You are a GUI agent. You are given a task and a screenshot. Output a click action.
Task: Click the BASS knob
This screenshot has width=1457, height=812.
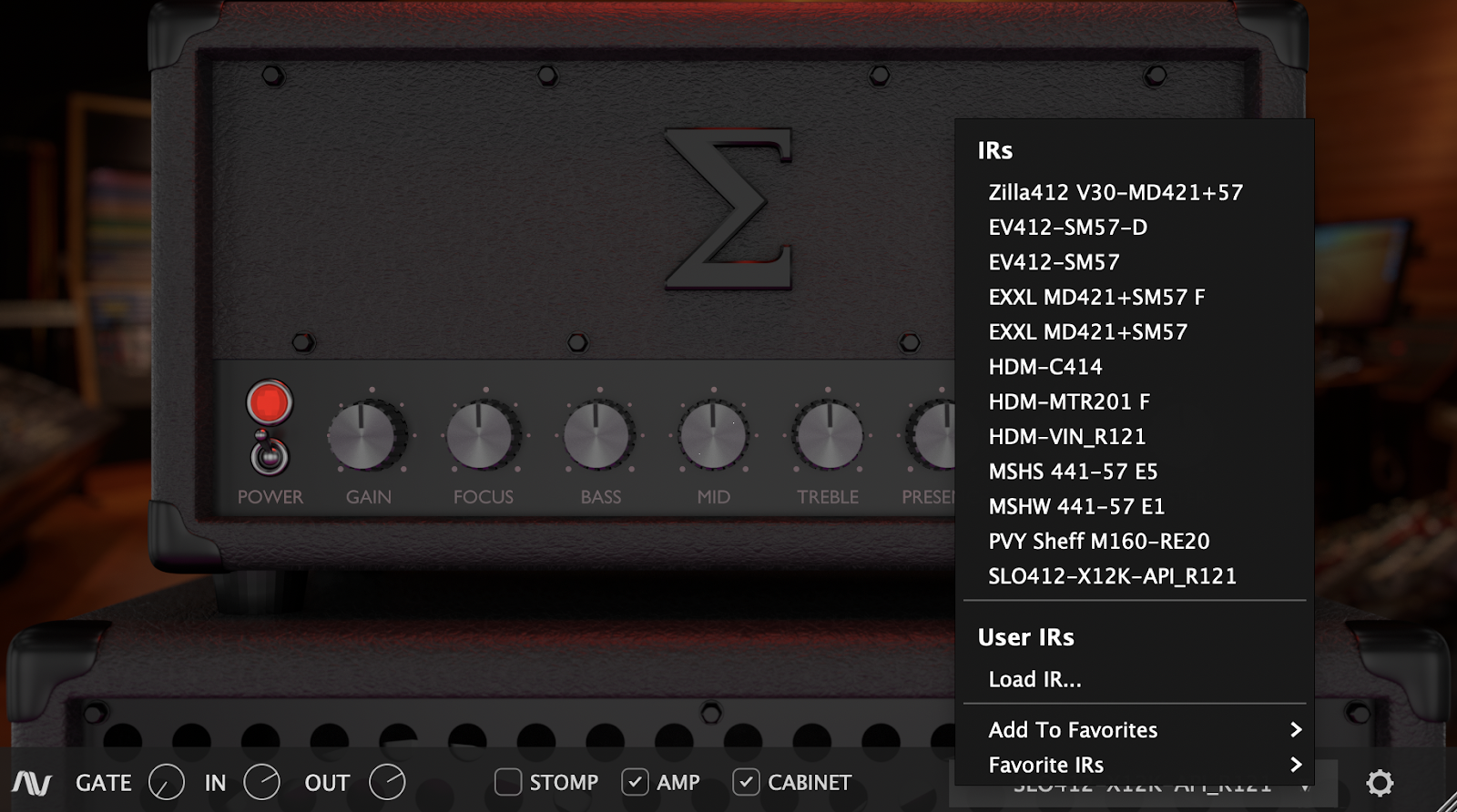click(597, 436)
